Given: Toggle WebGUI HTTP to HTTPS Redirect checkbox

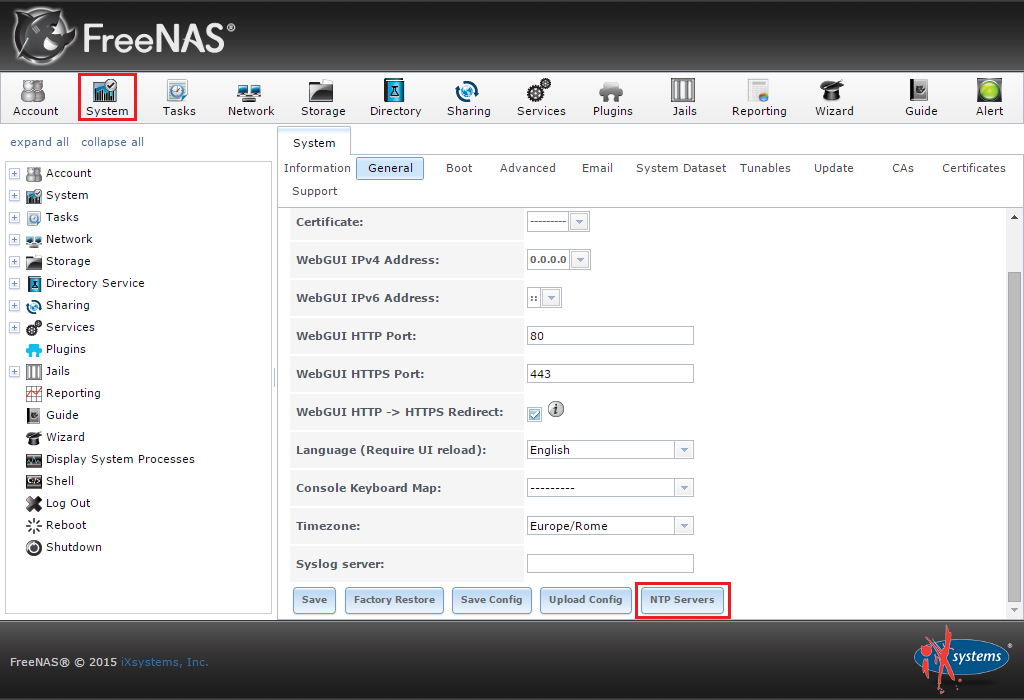Looking at the screenshot, I should (535, 414).
